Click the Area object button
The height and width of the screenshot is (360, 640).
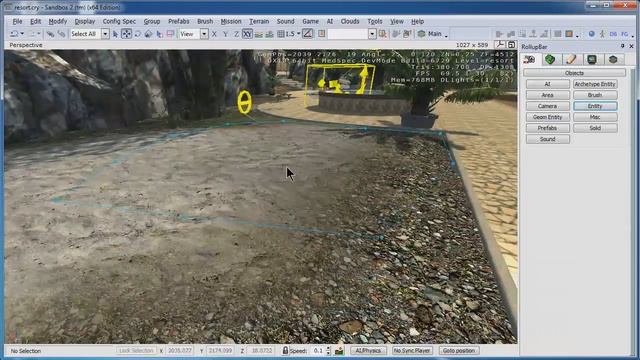click(548, 95)
